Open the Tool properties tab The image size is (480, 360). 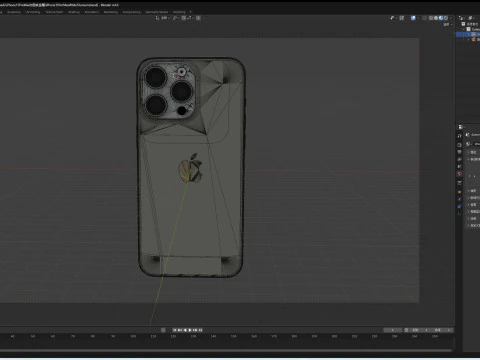click(x=459, y=136)
